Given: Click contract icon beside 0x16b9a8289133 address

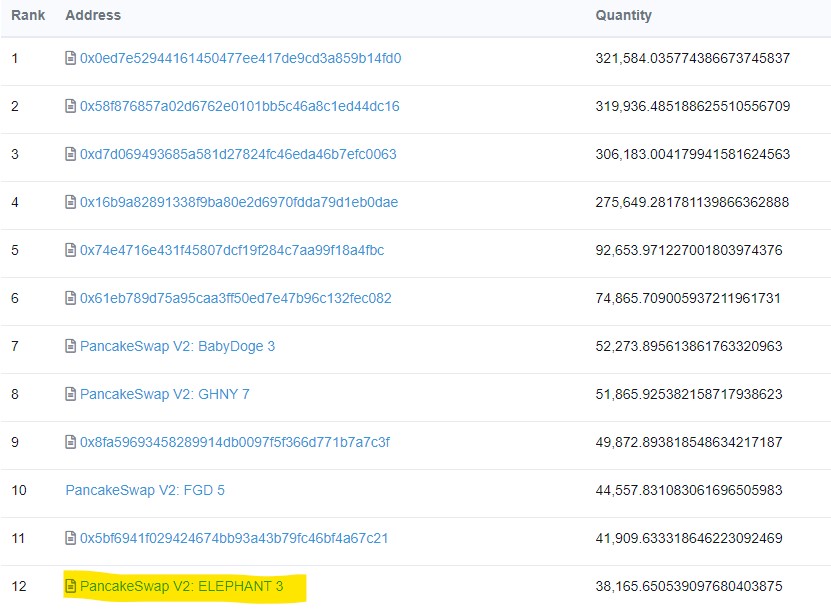Looking at the screenshot, I should click(x=70, y=202).
